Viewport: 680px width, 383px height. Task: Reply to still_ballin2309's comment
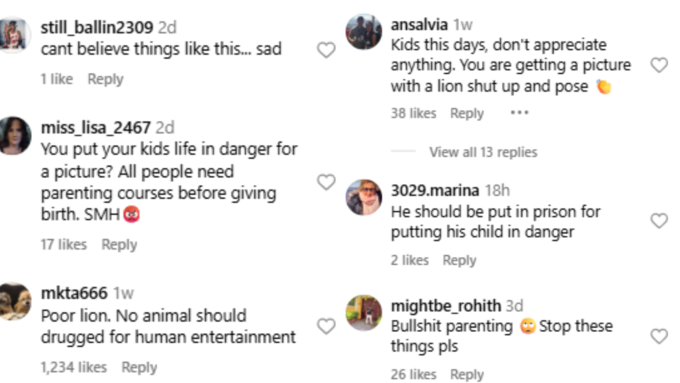[x=105, y=79]
